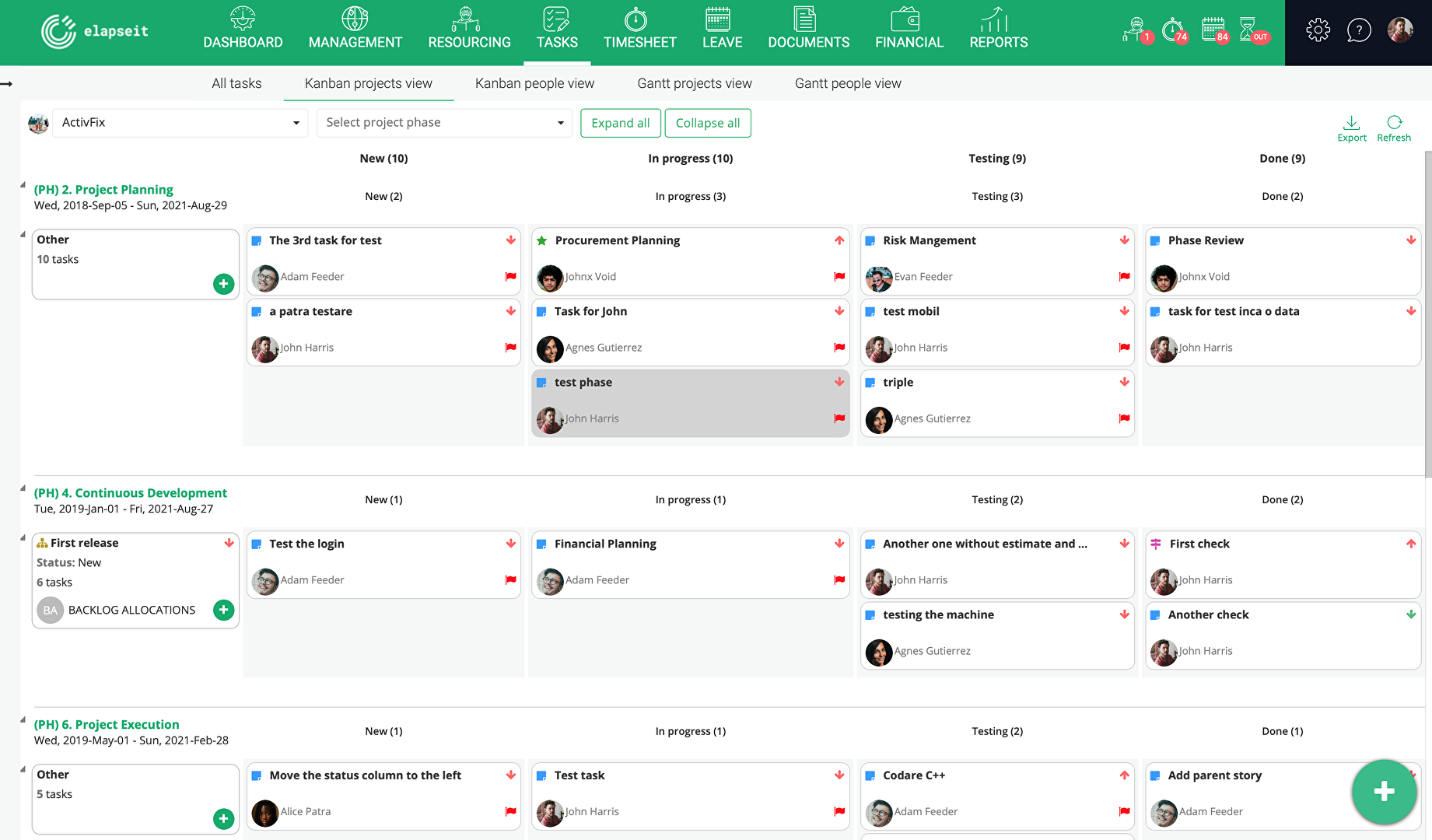
Task: Add task to First release group
Action: [x=223, y=610]
